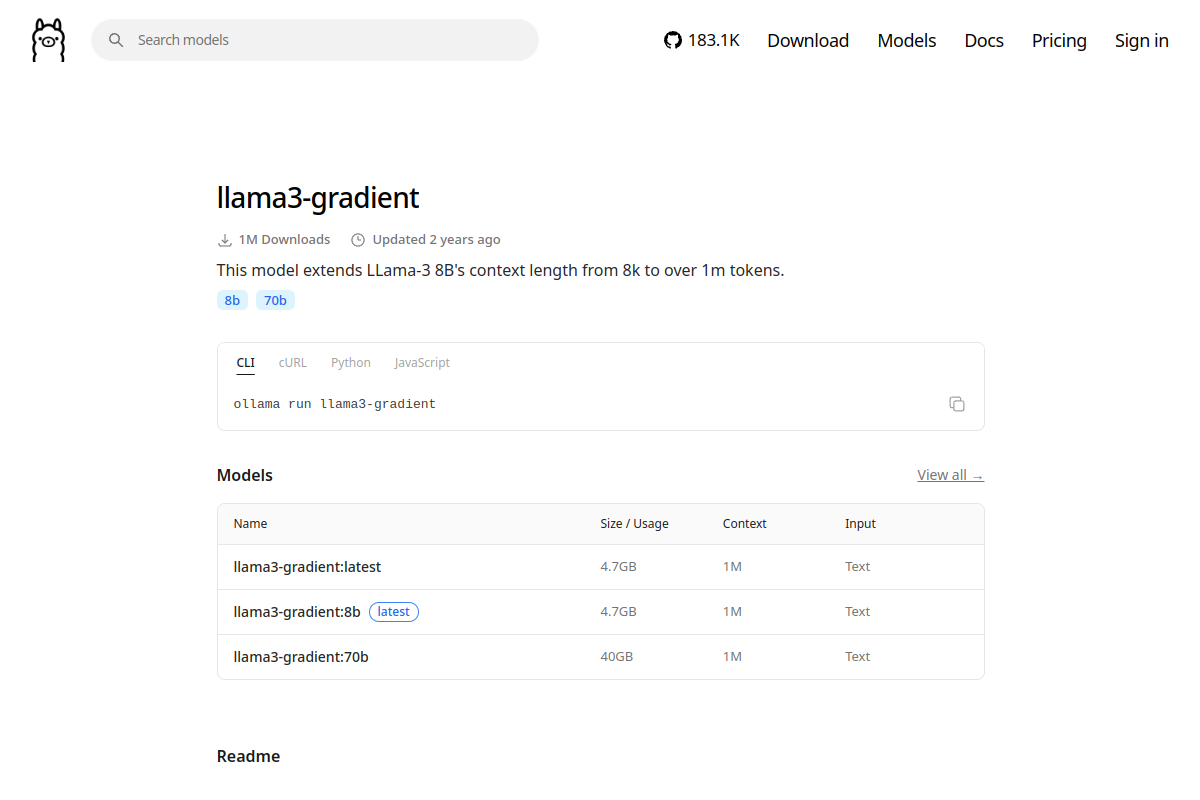This screenshot has height=800, width=1200.
Task: Open the GitHub repository icon
Action: 673,40
